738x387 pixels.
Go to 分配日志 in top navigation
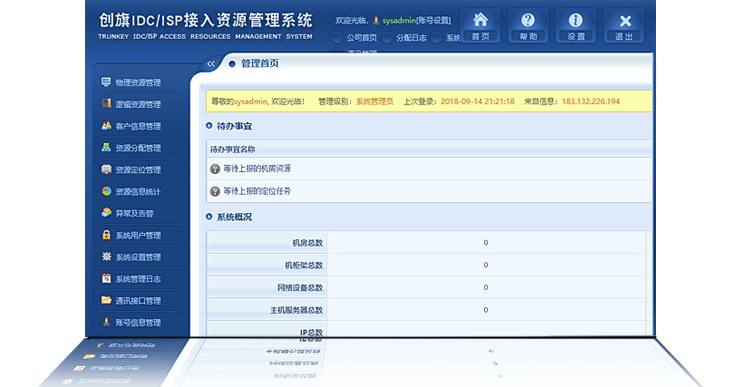[x=411, y=38]
